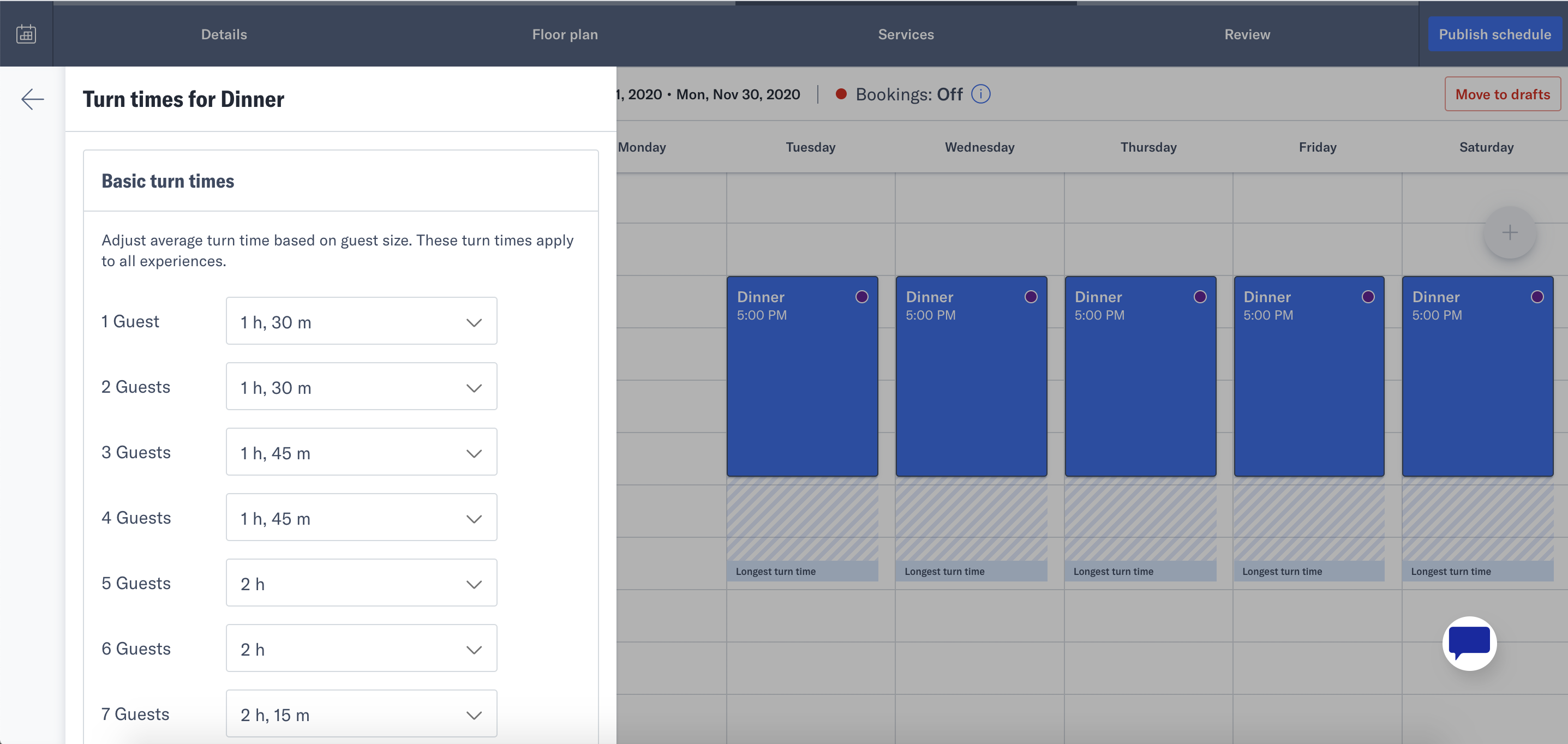Click purple circle on Saturday Dinner card

pos(1537,297)
